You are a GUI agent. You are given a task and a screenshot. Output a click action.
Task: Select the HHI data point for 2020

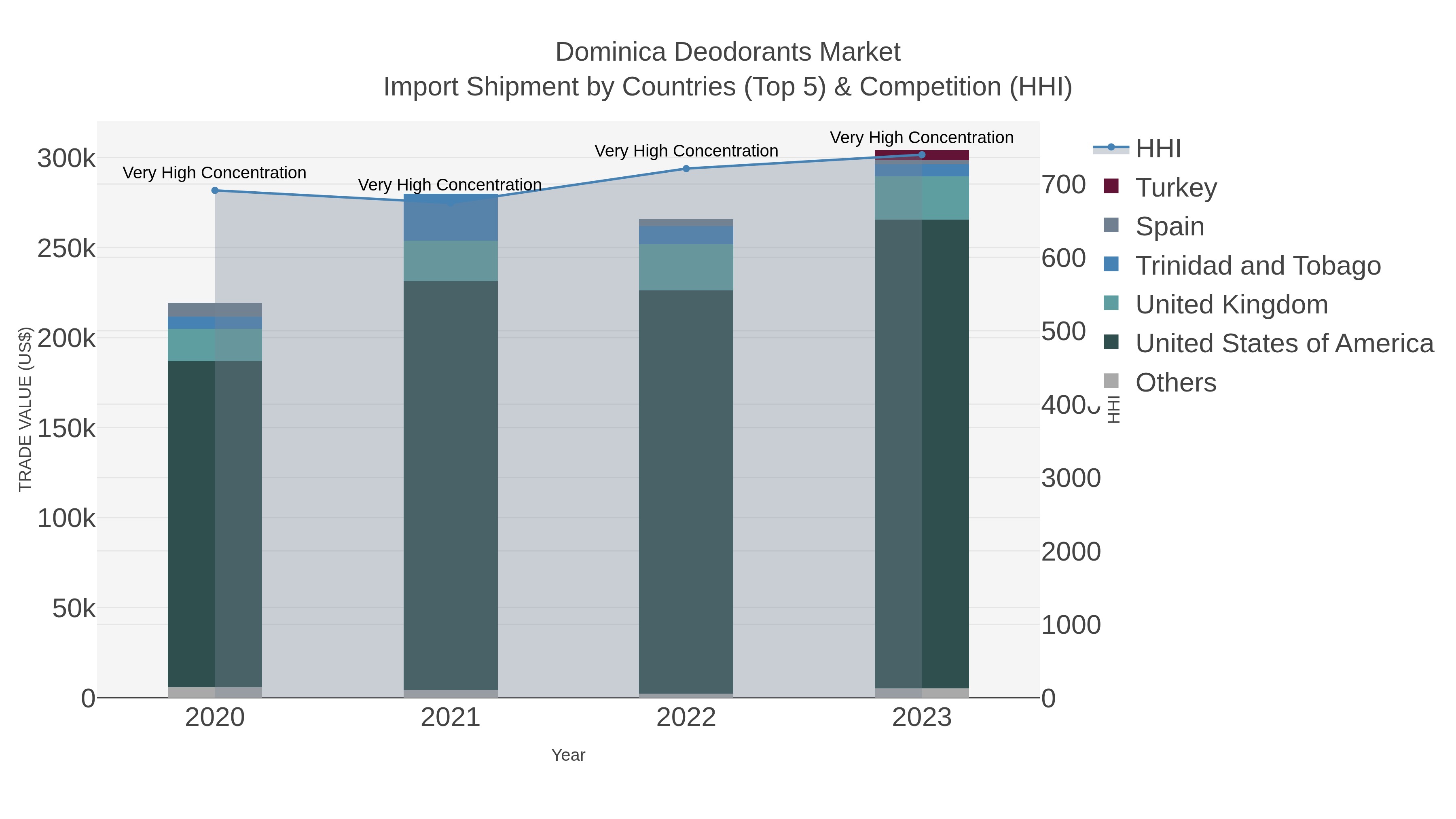point(215,190)
